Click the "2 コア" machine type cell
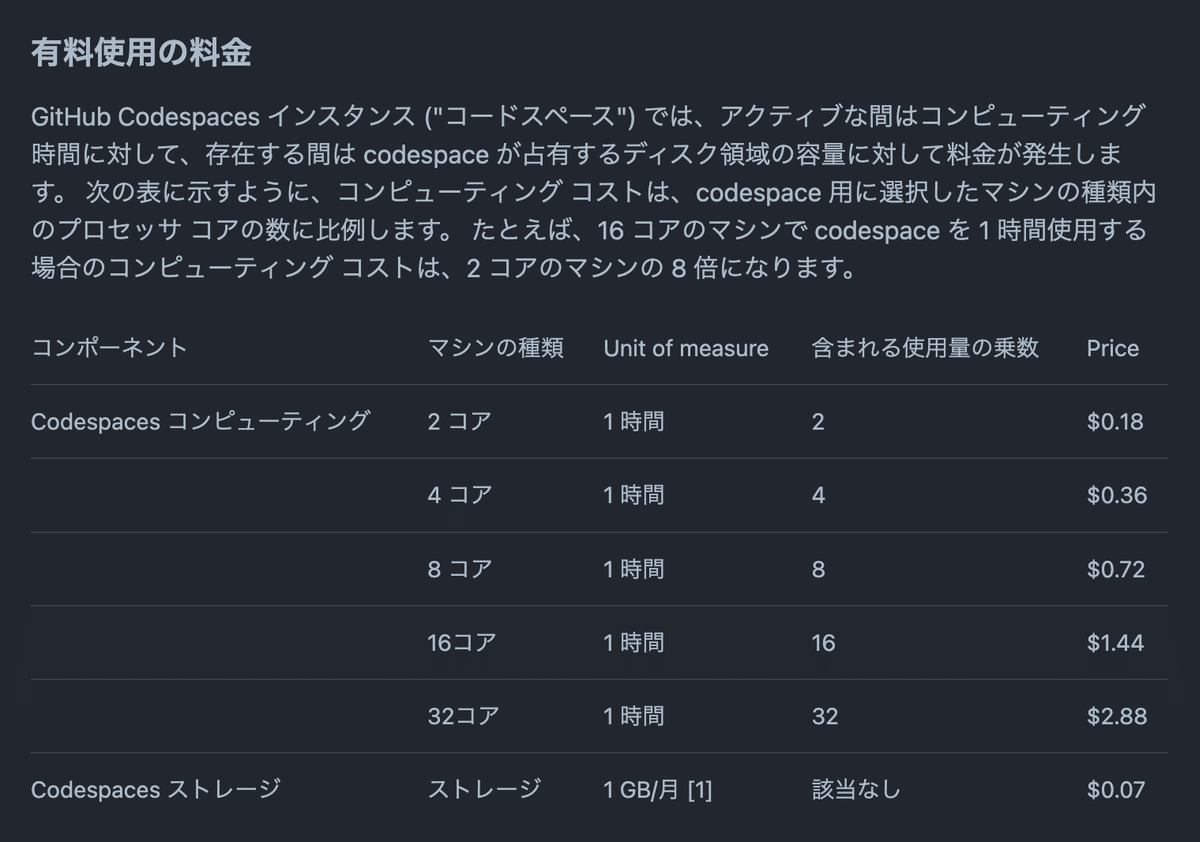1200x842 pixels. click(x=459, y=421)
